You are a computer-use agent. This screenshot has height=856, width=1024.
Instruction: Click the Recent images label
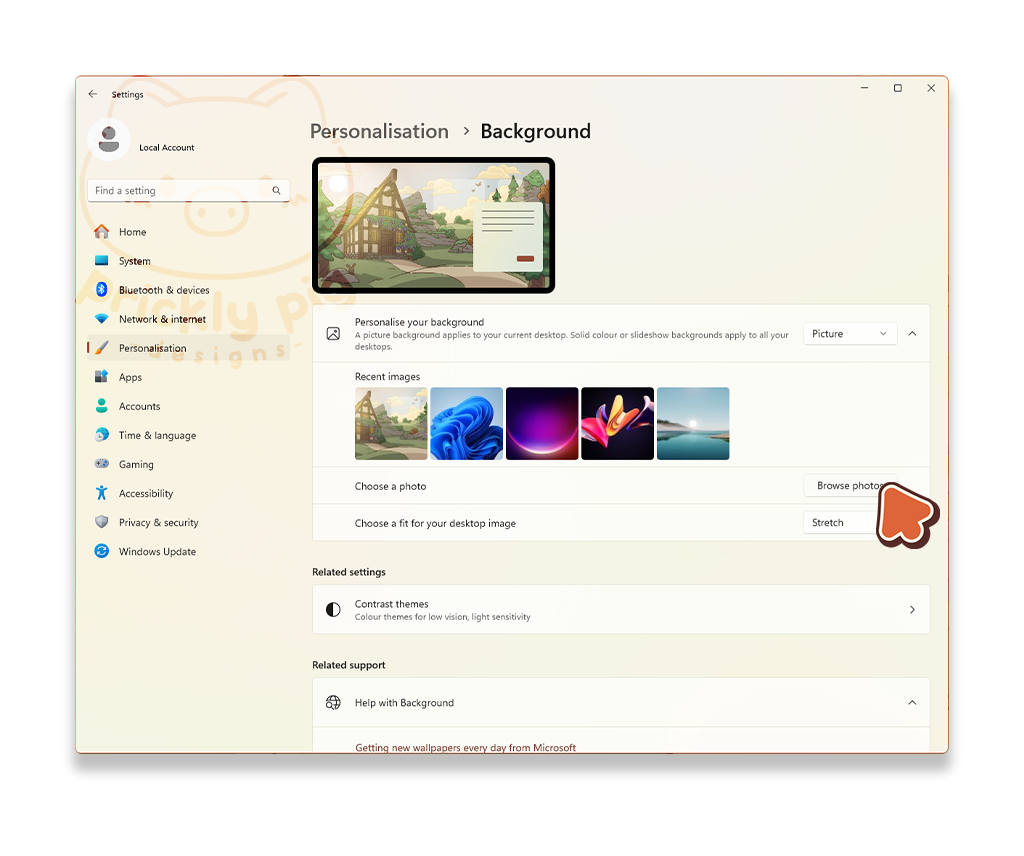click(387, 377)
